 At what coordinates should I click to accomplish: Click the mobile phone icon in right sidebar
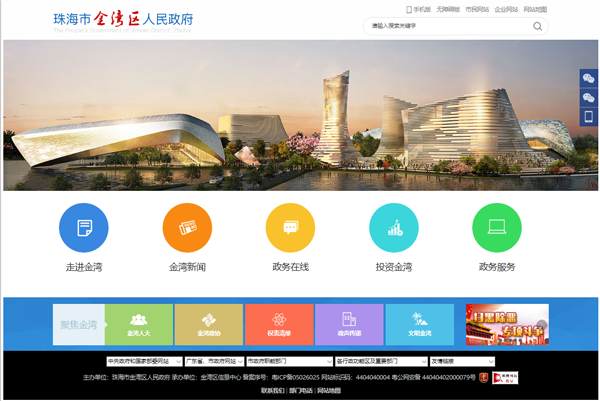[x=589, y=117]
